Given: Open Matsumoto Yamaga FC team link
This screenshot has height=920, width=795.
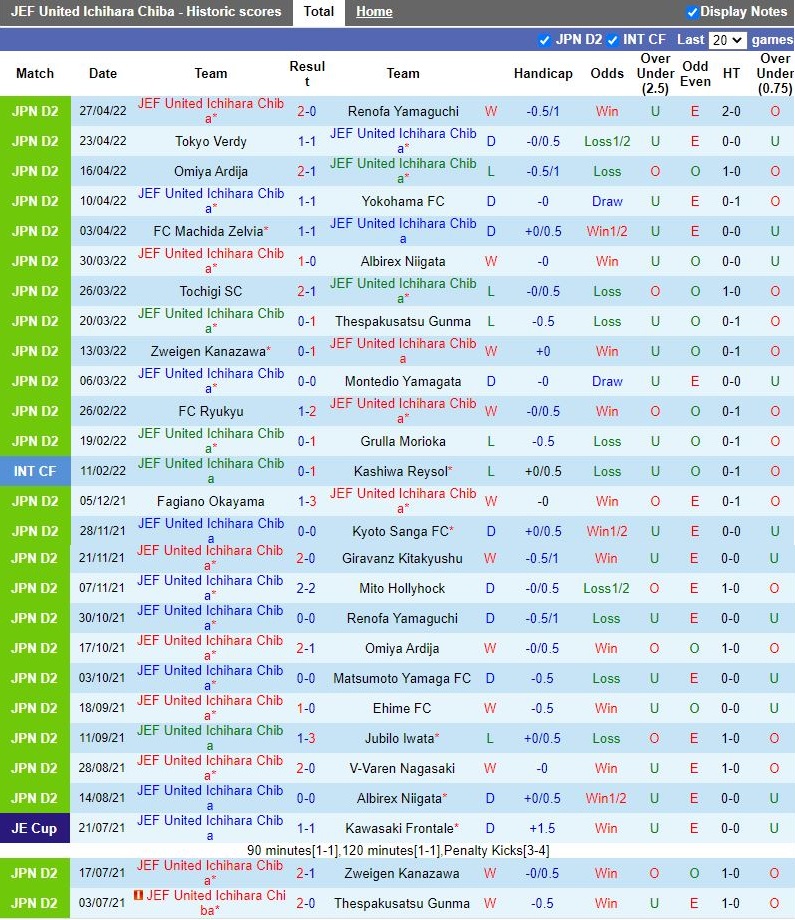Looking at the screenshot, I should (402, 678).
